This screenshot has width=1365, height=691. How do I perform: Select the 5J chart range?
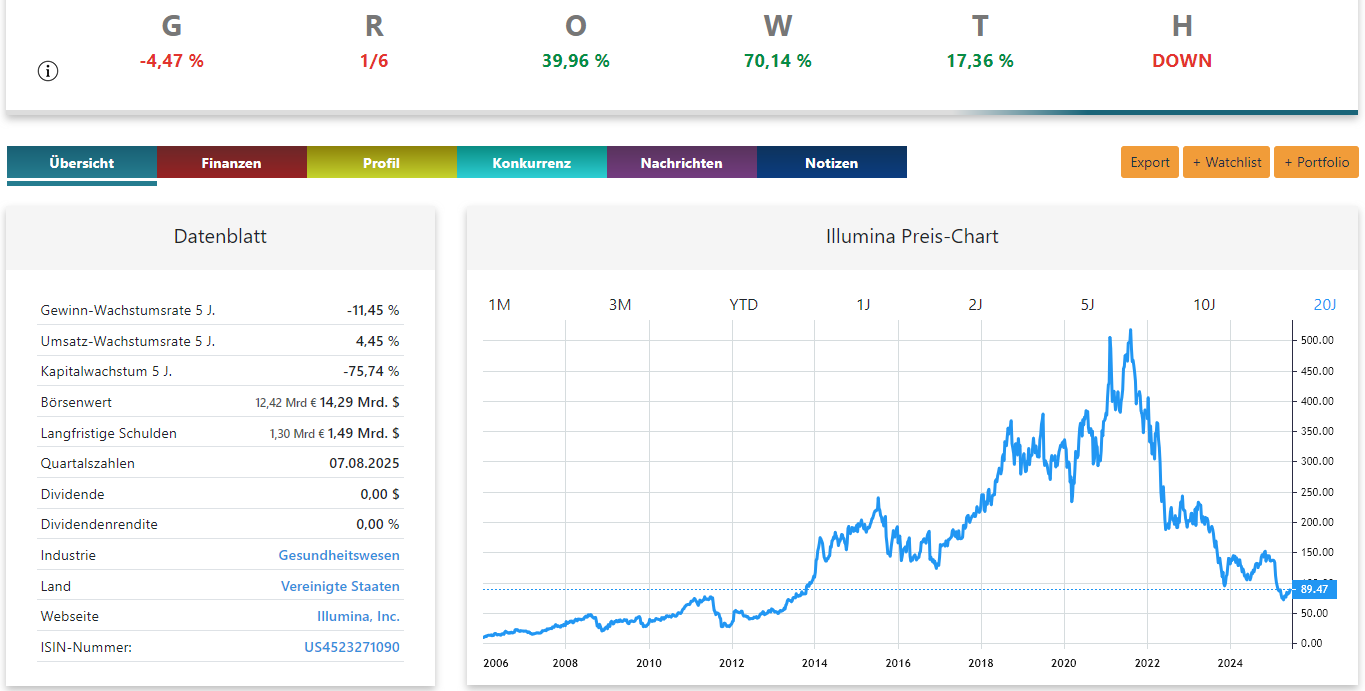[x=1088, y=304]
